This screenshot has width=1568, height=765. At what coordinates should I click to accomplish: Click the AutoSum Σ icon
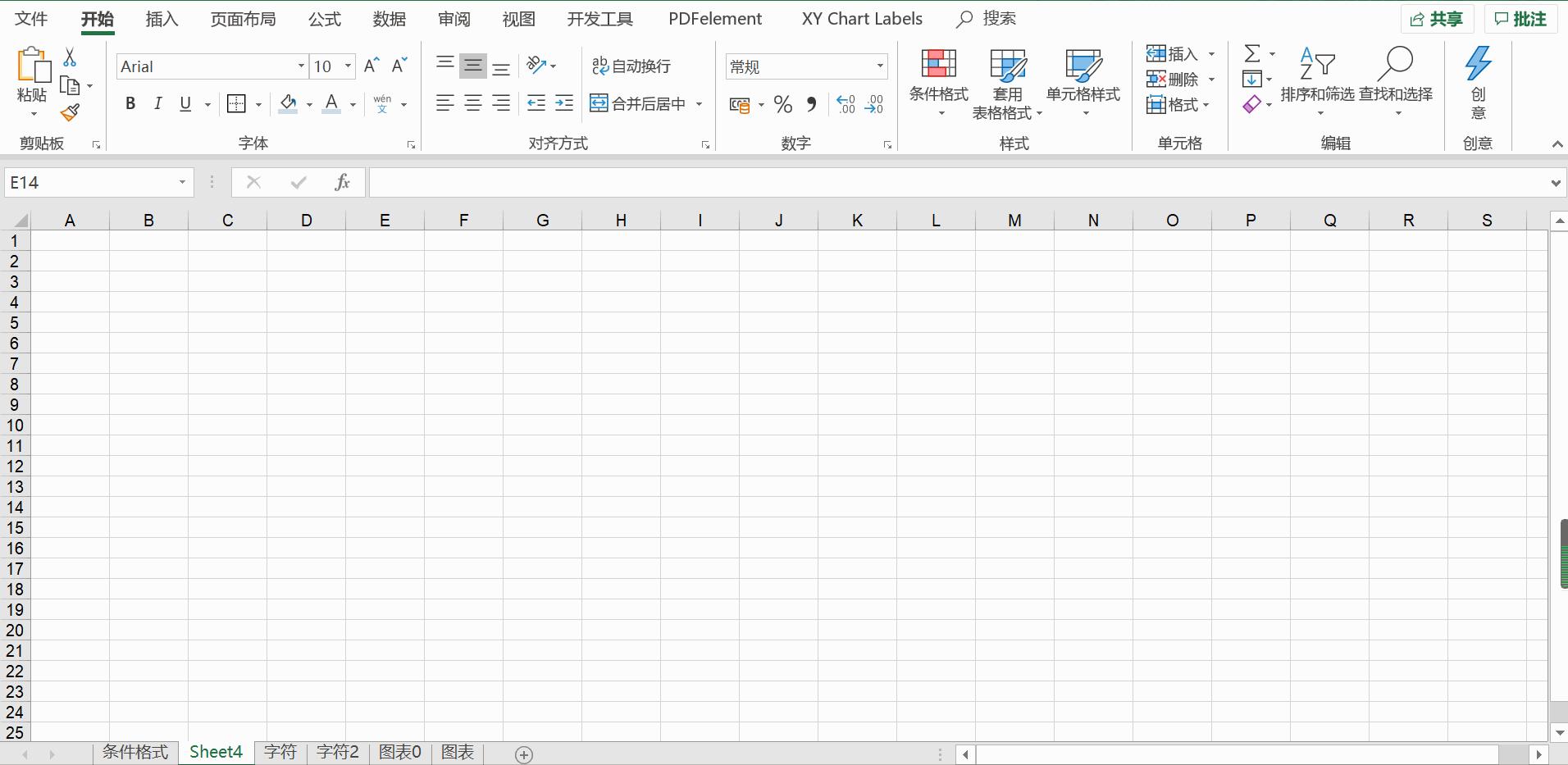click(x=1252, y=52)
